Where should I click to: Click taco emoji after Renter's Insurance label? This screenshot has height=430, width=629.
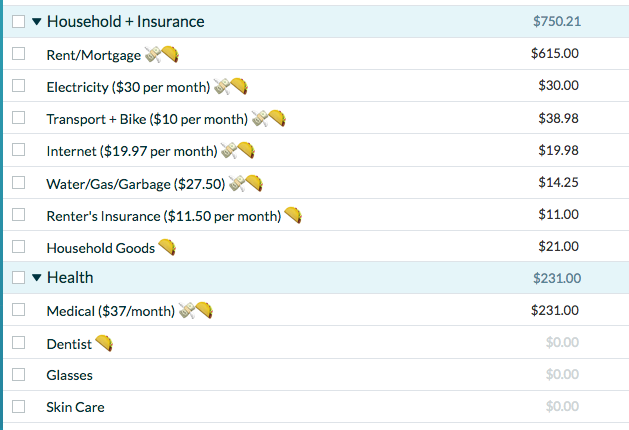click(x=293, y=215)
